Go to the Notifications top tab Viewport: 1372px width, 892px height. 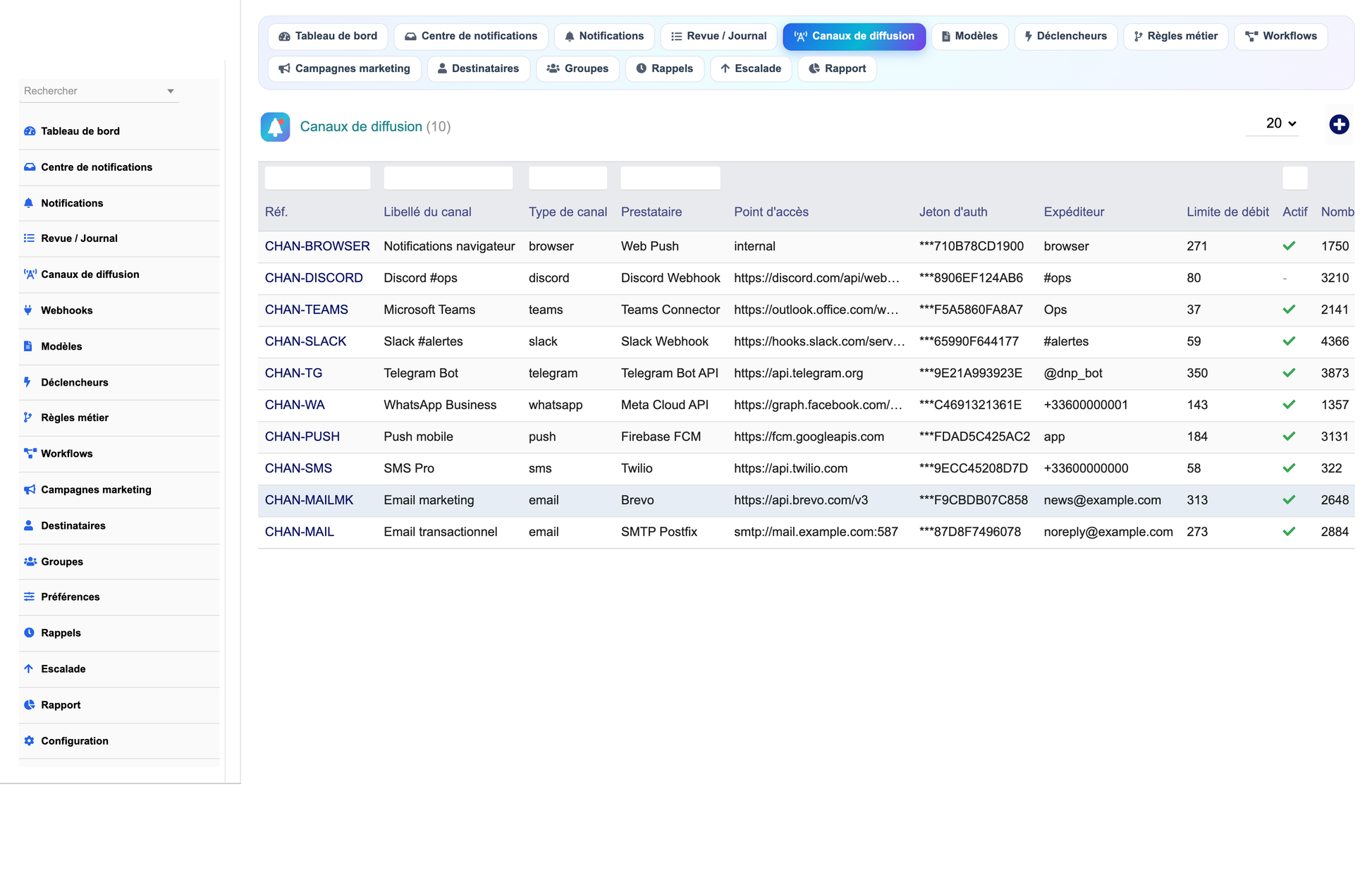pos(604,36)
